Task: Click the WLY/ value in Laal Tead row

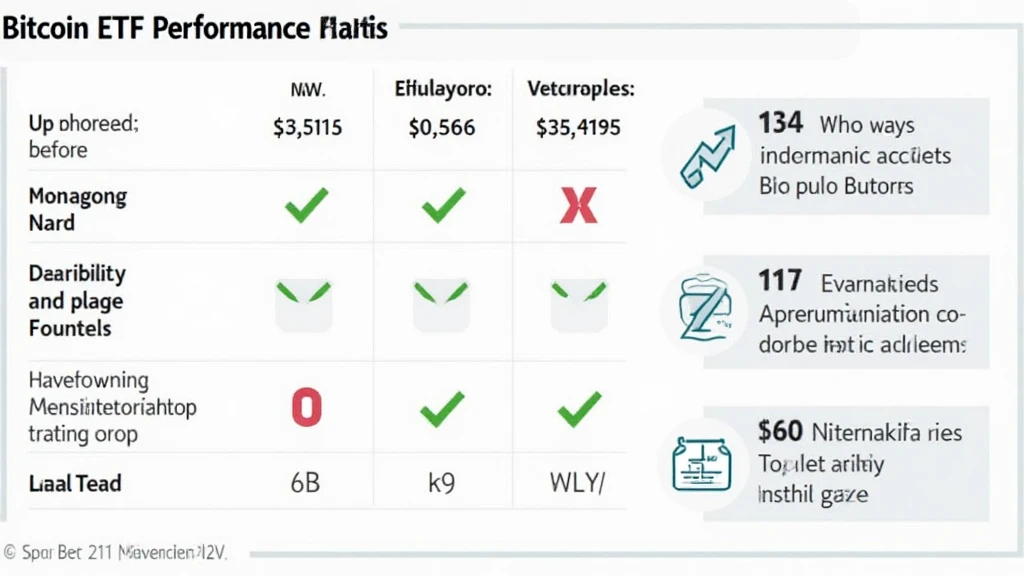Action: coord(578,484)
